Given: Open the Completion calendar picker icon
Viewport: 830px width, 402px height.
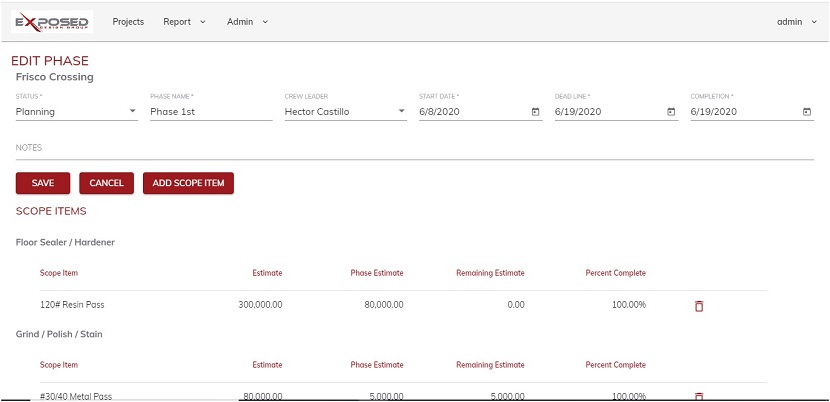Looking at the screenshot, I should click(x=807, y=112).
